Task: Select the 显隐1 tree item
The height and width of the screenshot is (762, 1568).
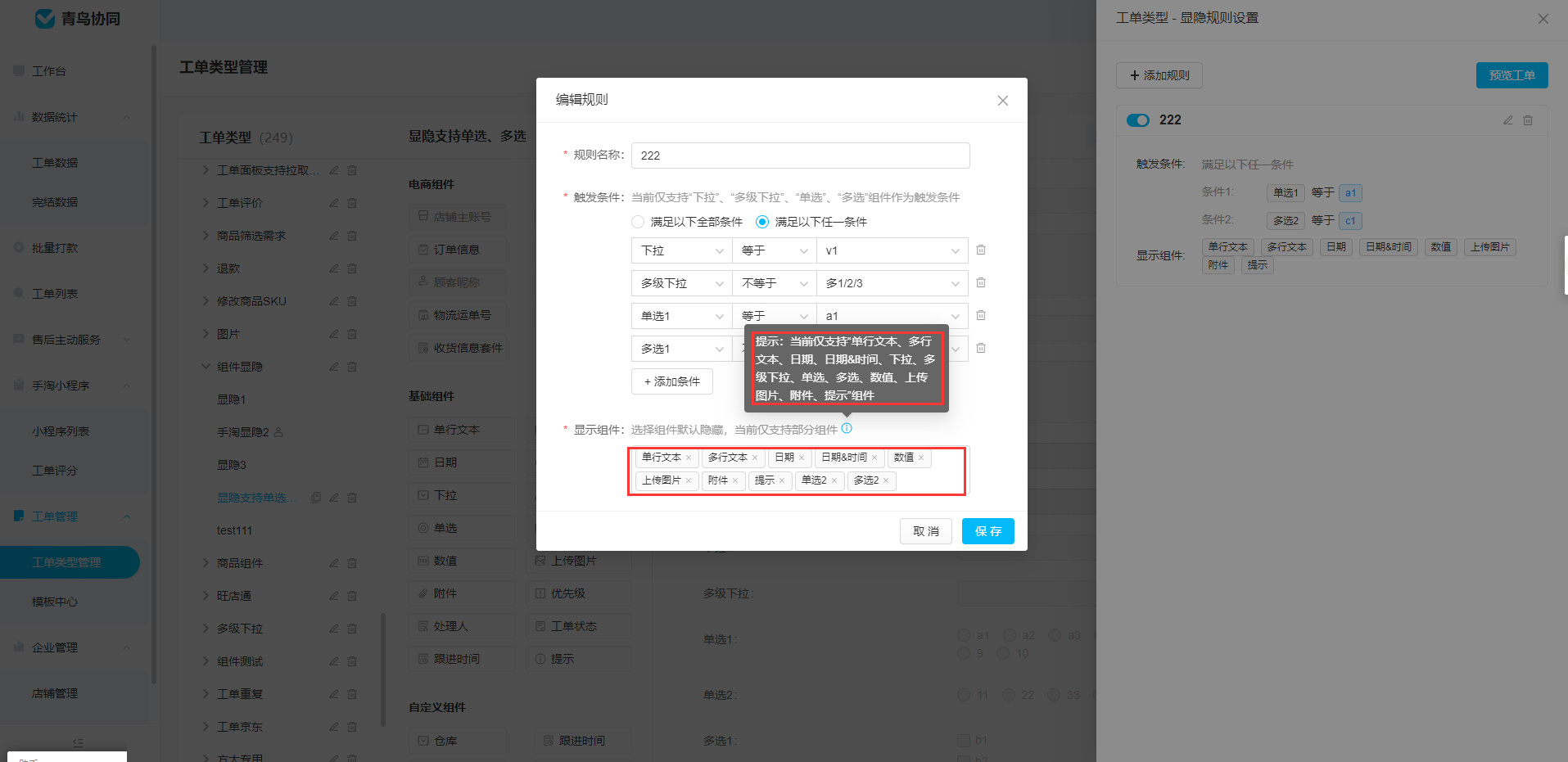Action: [x=232, y=399]
